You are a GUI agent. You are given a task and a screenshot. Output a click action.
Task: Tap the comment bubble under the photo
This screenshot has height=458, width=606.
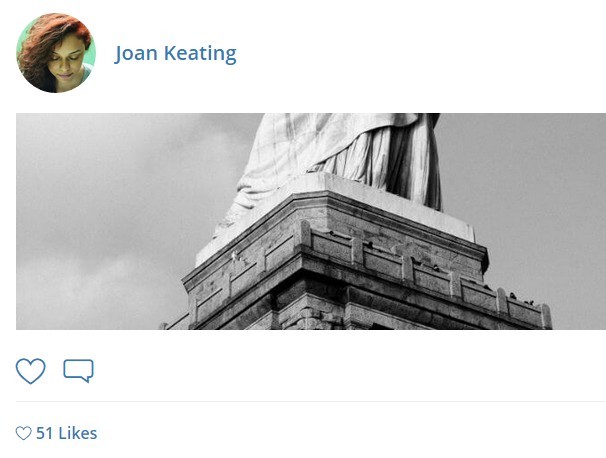pos(78,371)
